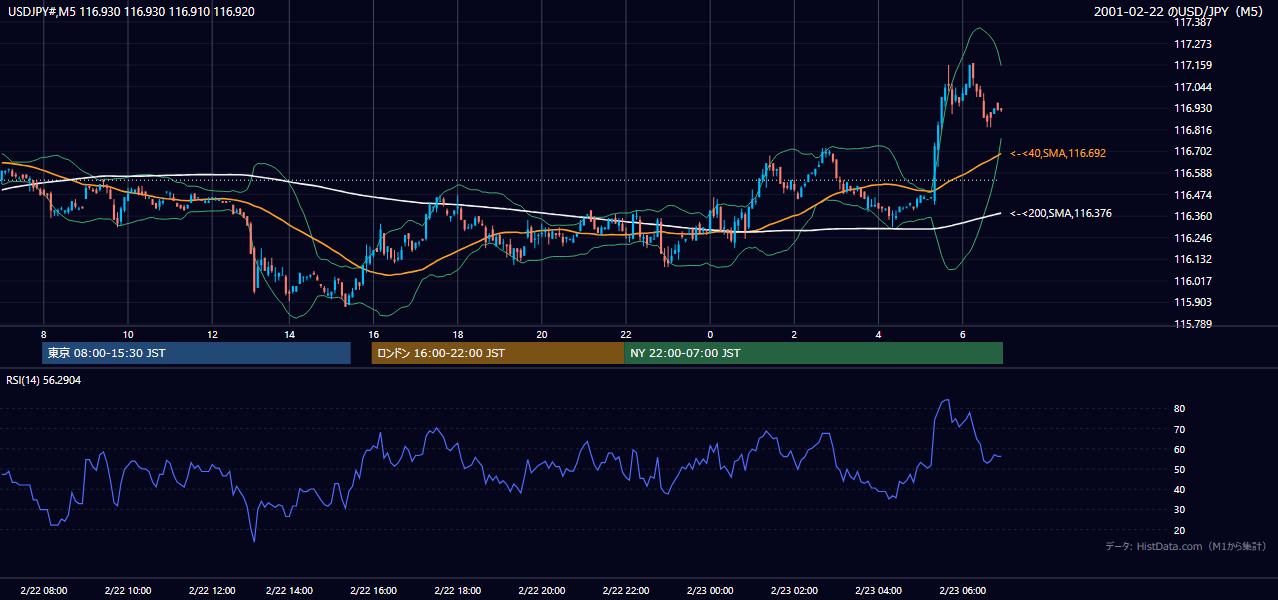1278x600 pixels.
Task: Click the 116.017 price axis label
Action: pos(1193,281)
